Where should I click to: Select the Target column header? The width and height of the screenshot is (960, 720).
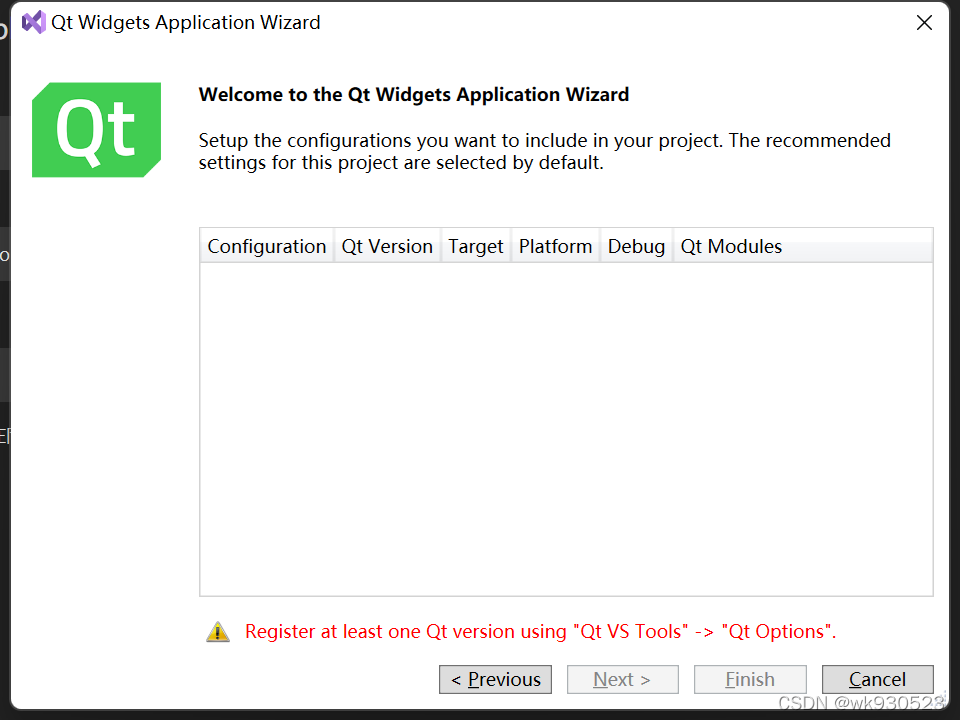476,246
